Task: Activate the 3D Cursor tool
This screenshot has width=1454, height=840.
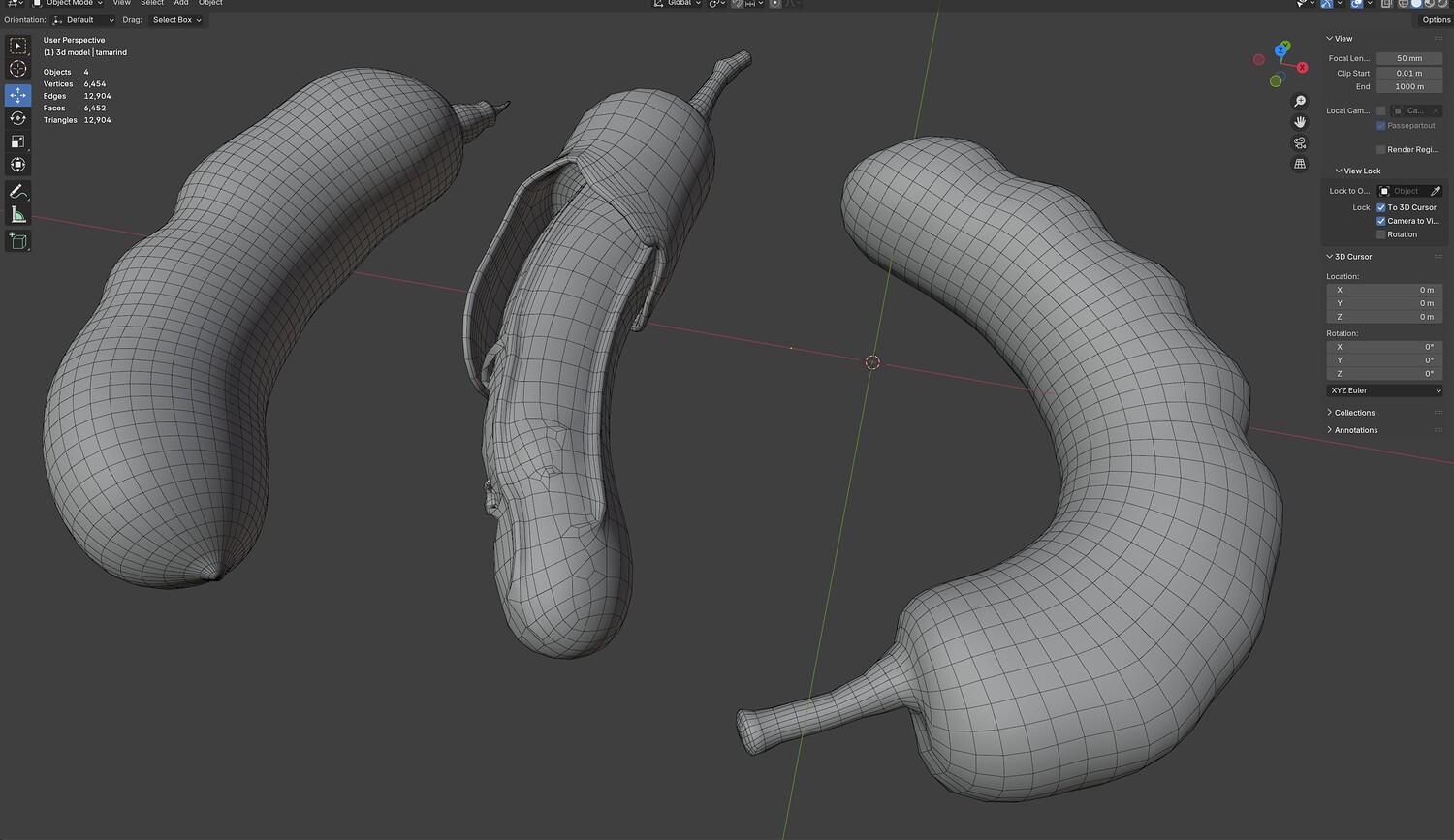Action: tap(17, 69)
